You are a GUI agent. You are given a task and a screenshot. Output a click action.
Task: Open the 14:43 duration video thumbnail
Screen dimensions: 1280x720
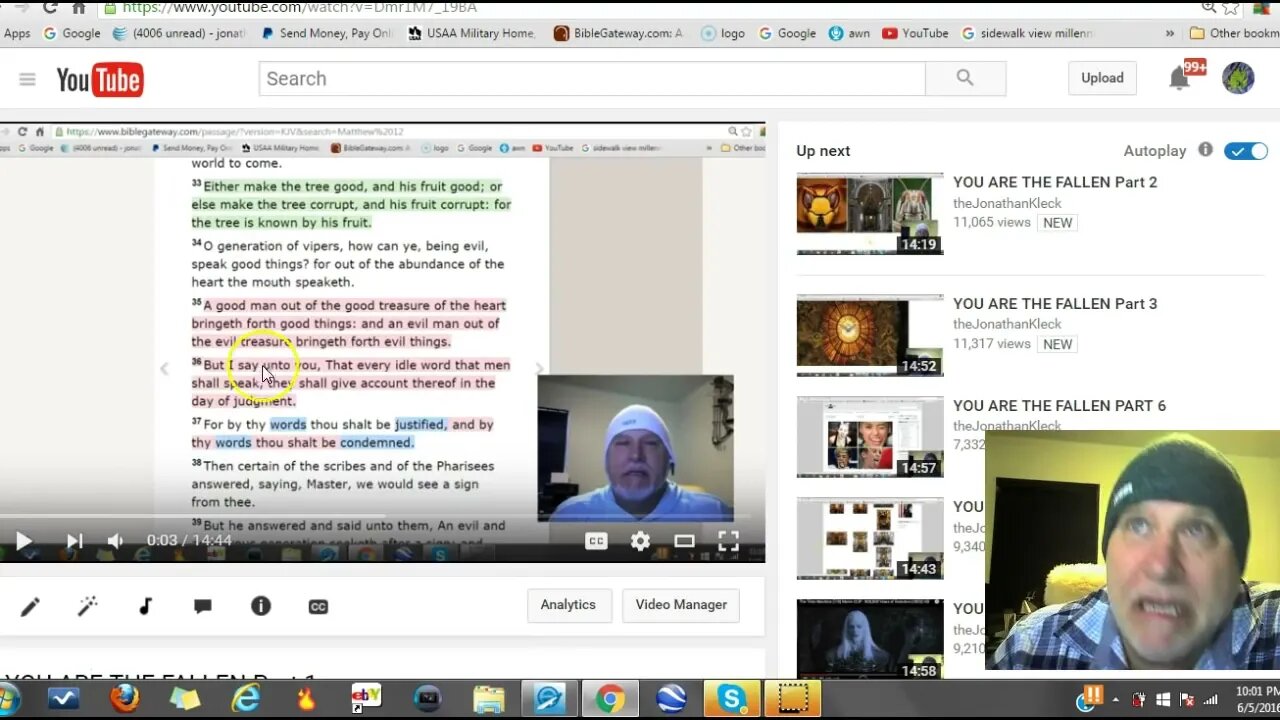click(870, 539)
